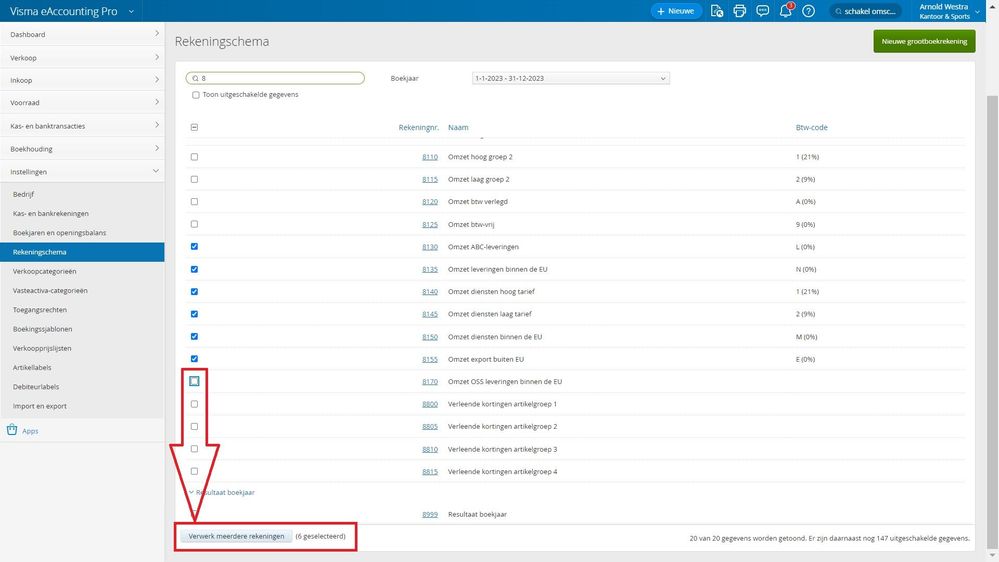Image resolution: width=999 pixels, height=562 pixels.
Task: Uncheck the 8130 Omzet ABC-leveringen checkbox
Action: coord(194,247)
